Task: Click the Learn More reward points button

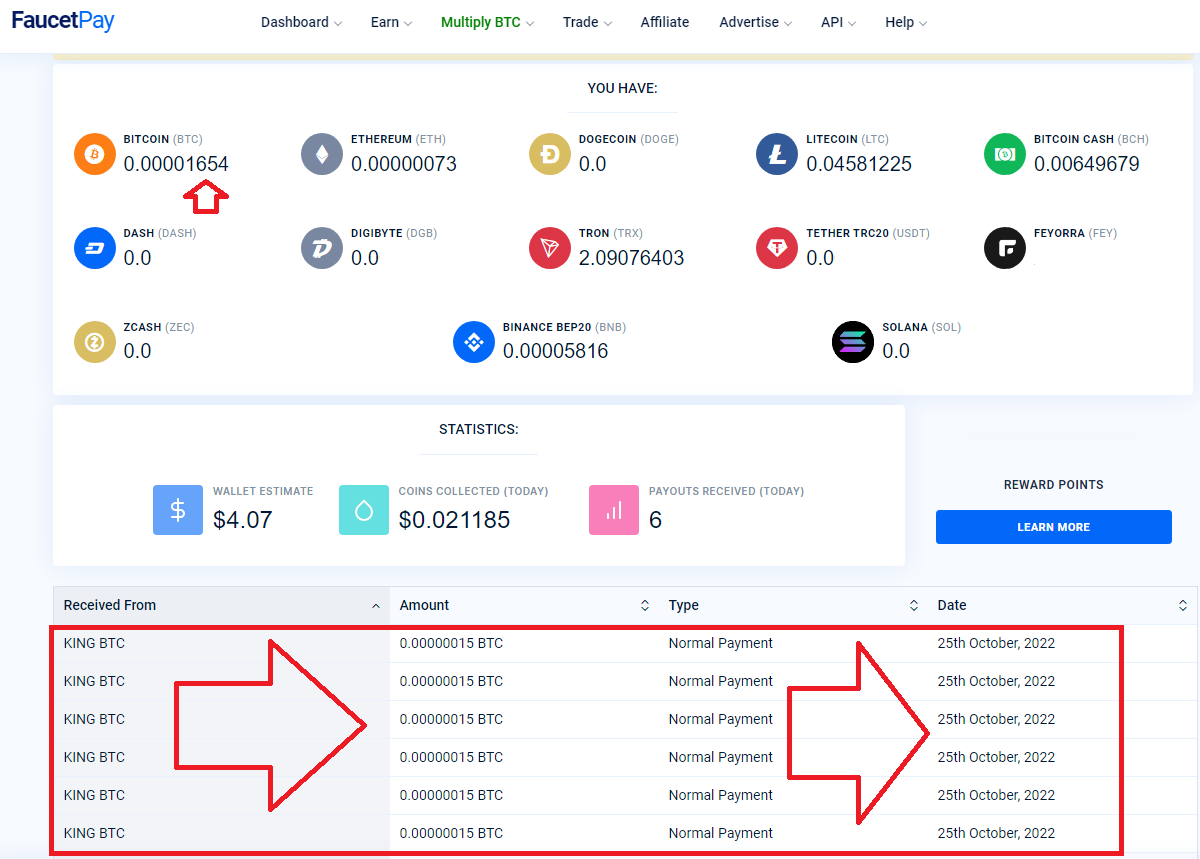Action: point(1054,527)
